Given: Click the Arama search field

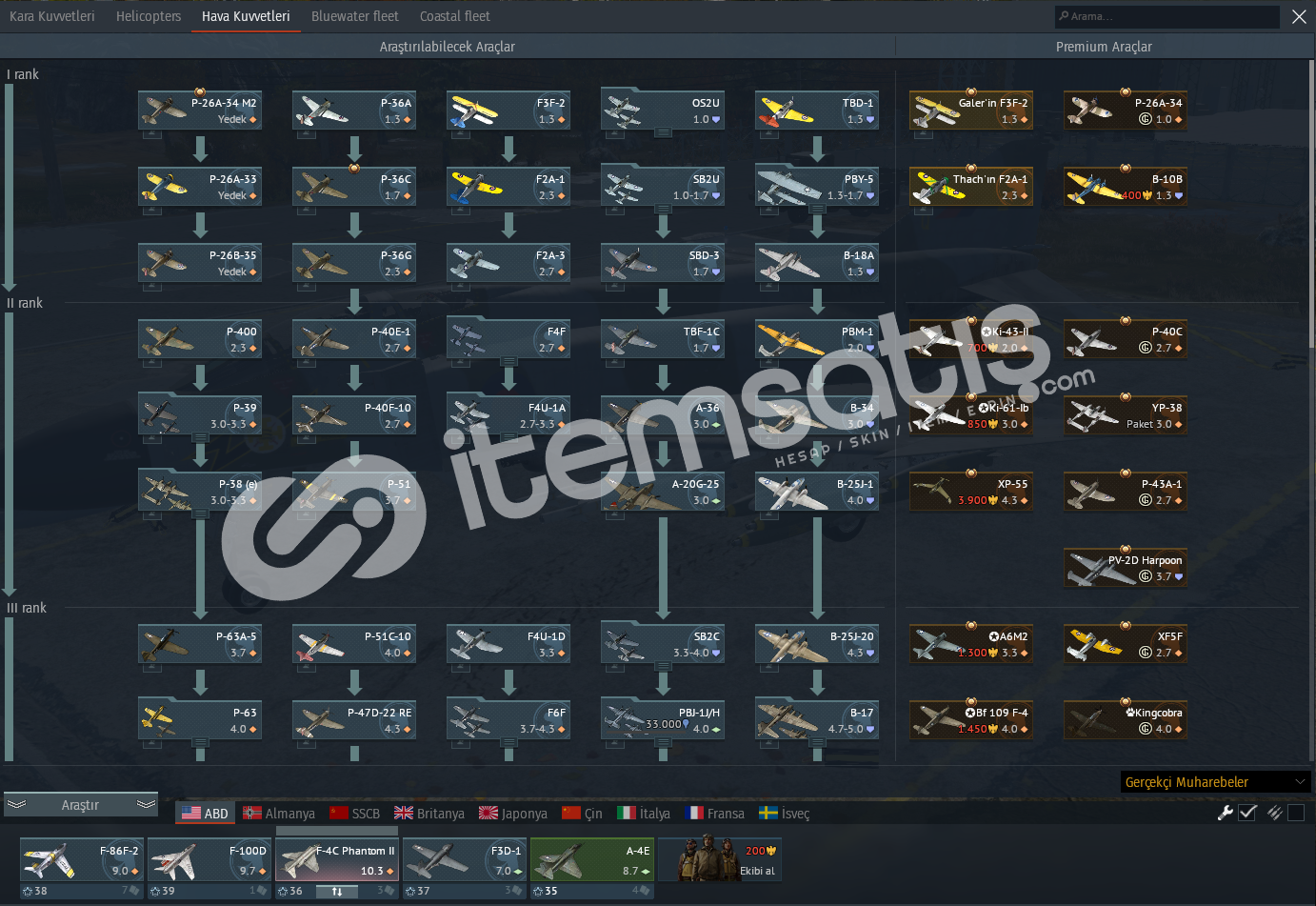Looking at the screenshot, I should 1167,16.
